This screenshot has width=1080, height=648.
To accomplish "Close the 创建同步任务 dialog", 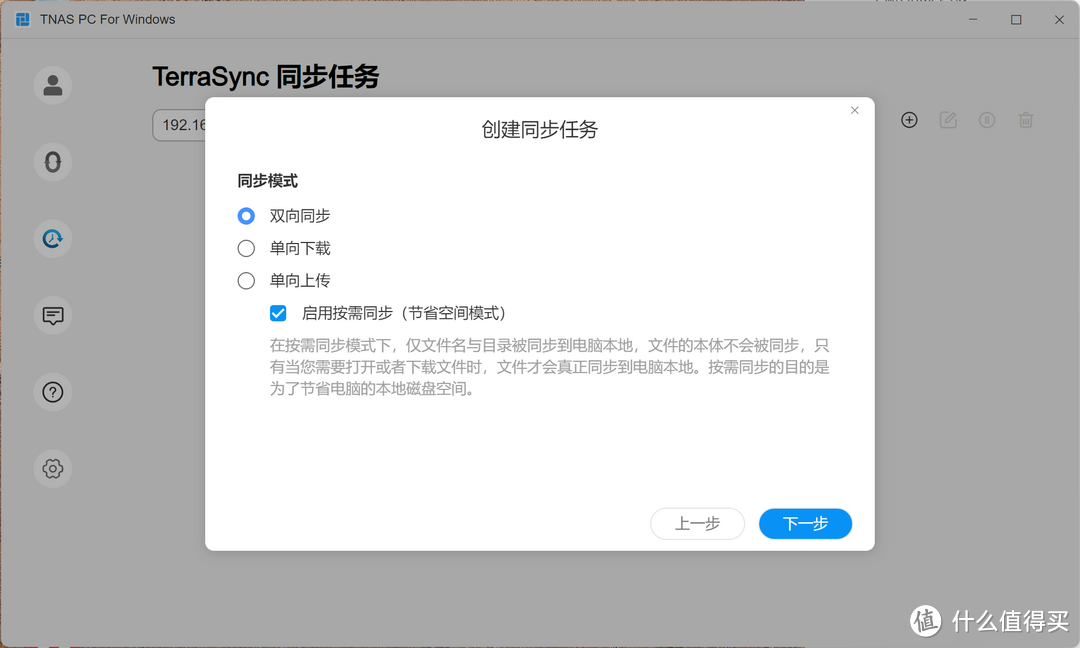I will coord(855,110).
